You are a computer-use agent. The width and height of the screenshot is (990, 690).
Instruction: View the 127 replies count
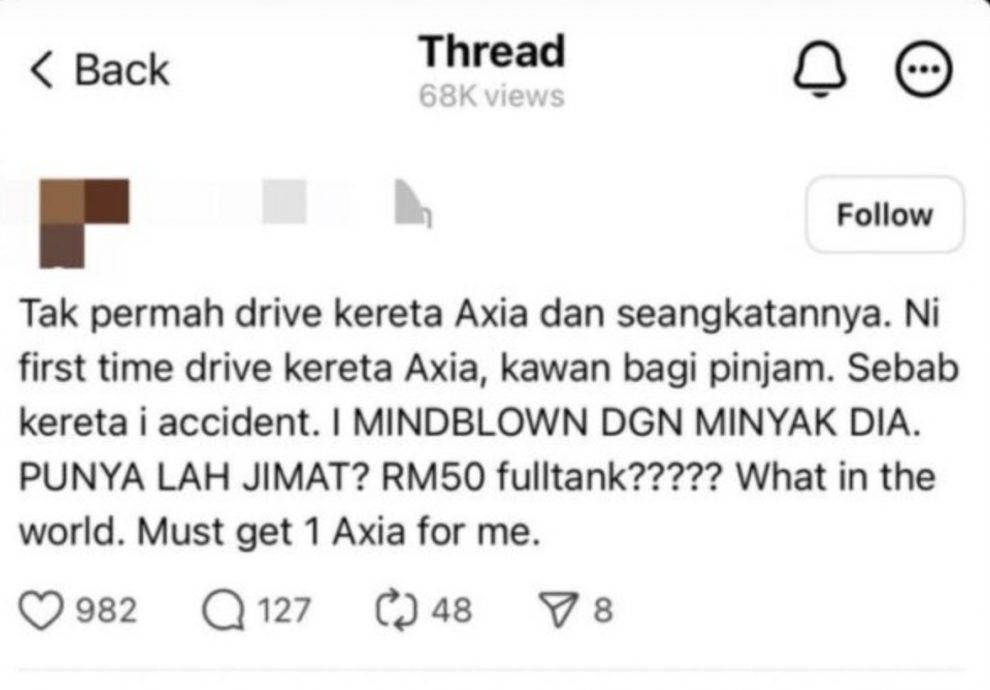click(284, 610)
